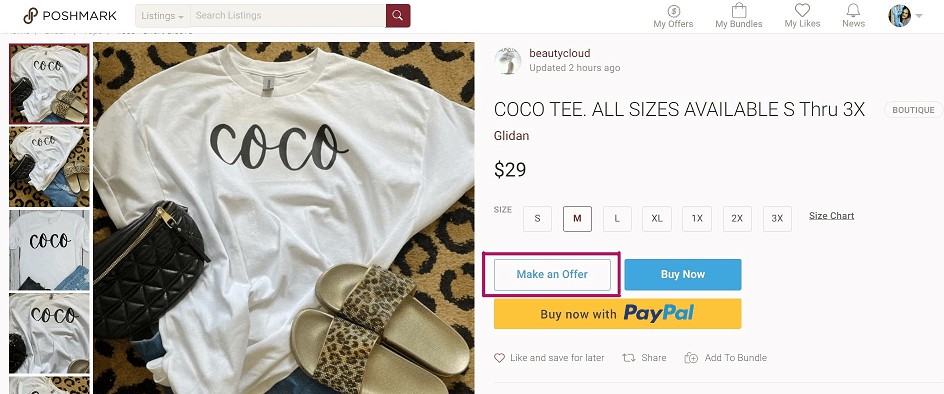Click the Share listing icon
Image resolution: width=944 pixels, height=394 pixels.
pos(629,358)
